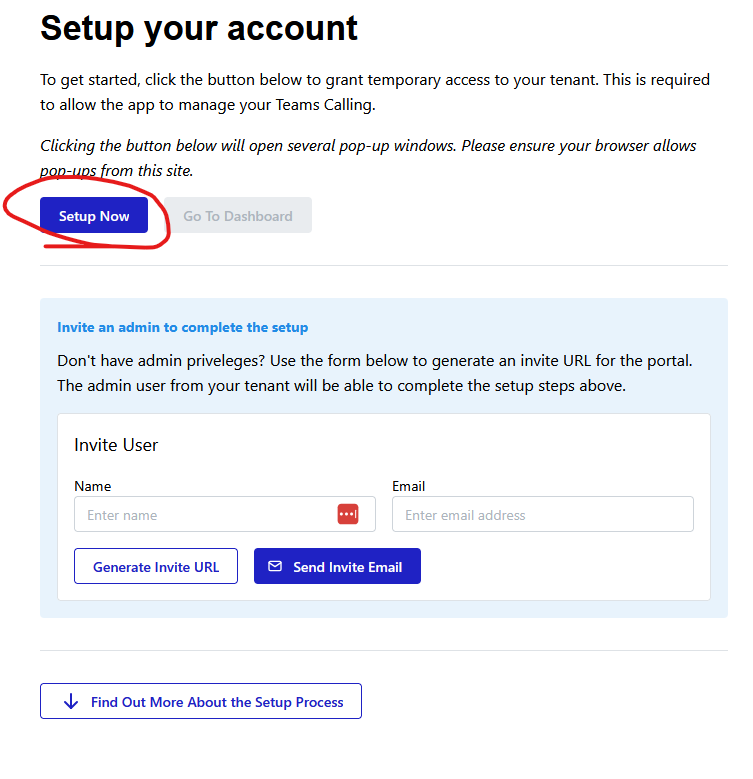Screen dimensions: 753x779
Task: Click the Name field label
Action: click(93, 486)
